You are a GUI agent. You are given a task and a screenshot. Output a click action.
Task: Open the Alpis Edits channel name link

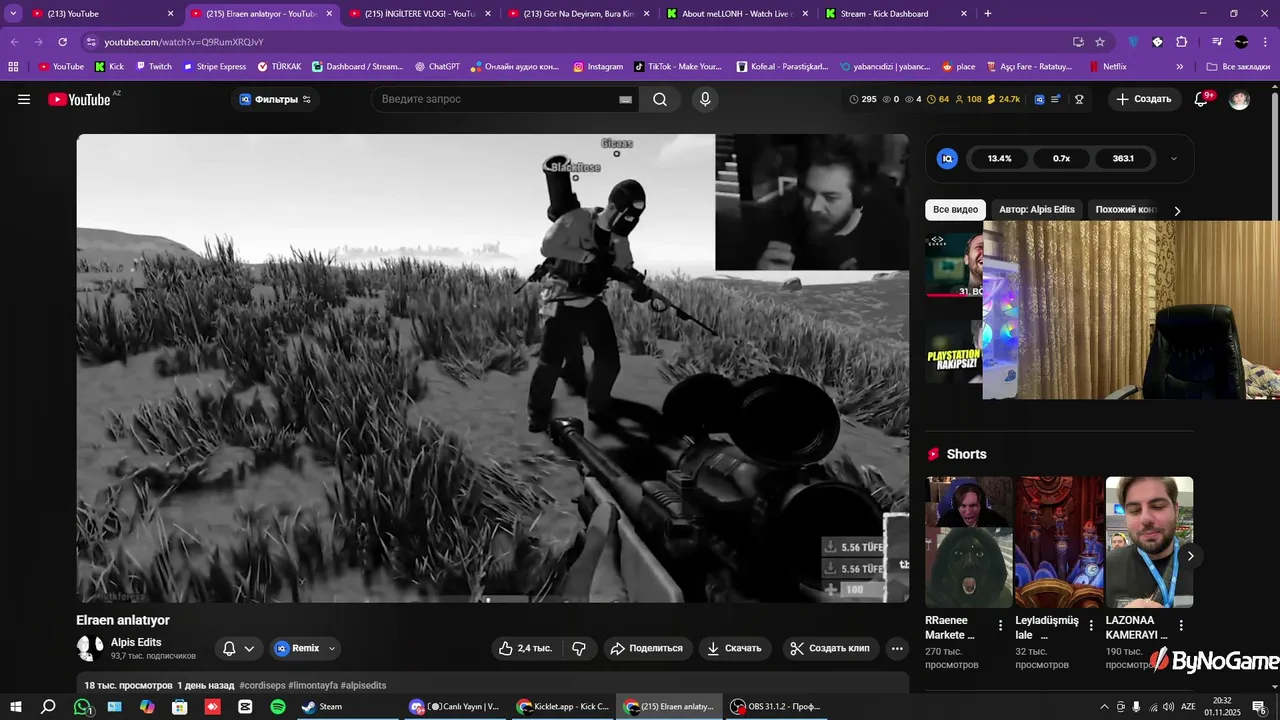136,642
